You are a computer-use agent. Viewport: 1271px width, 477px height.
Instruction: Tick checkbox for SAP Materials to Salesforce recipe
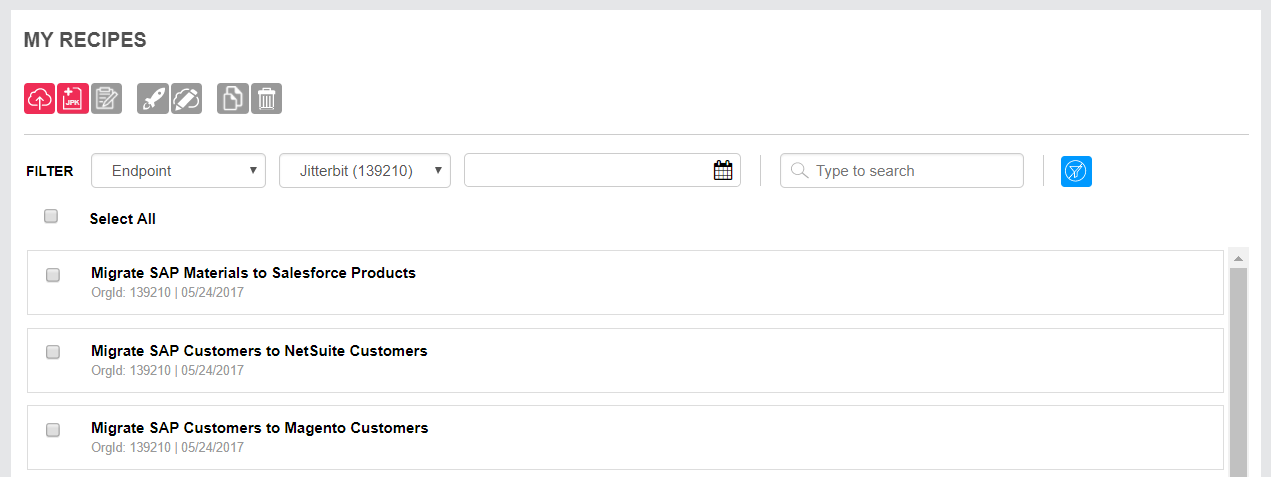pyautogui.click(x=53, y=275)
